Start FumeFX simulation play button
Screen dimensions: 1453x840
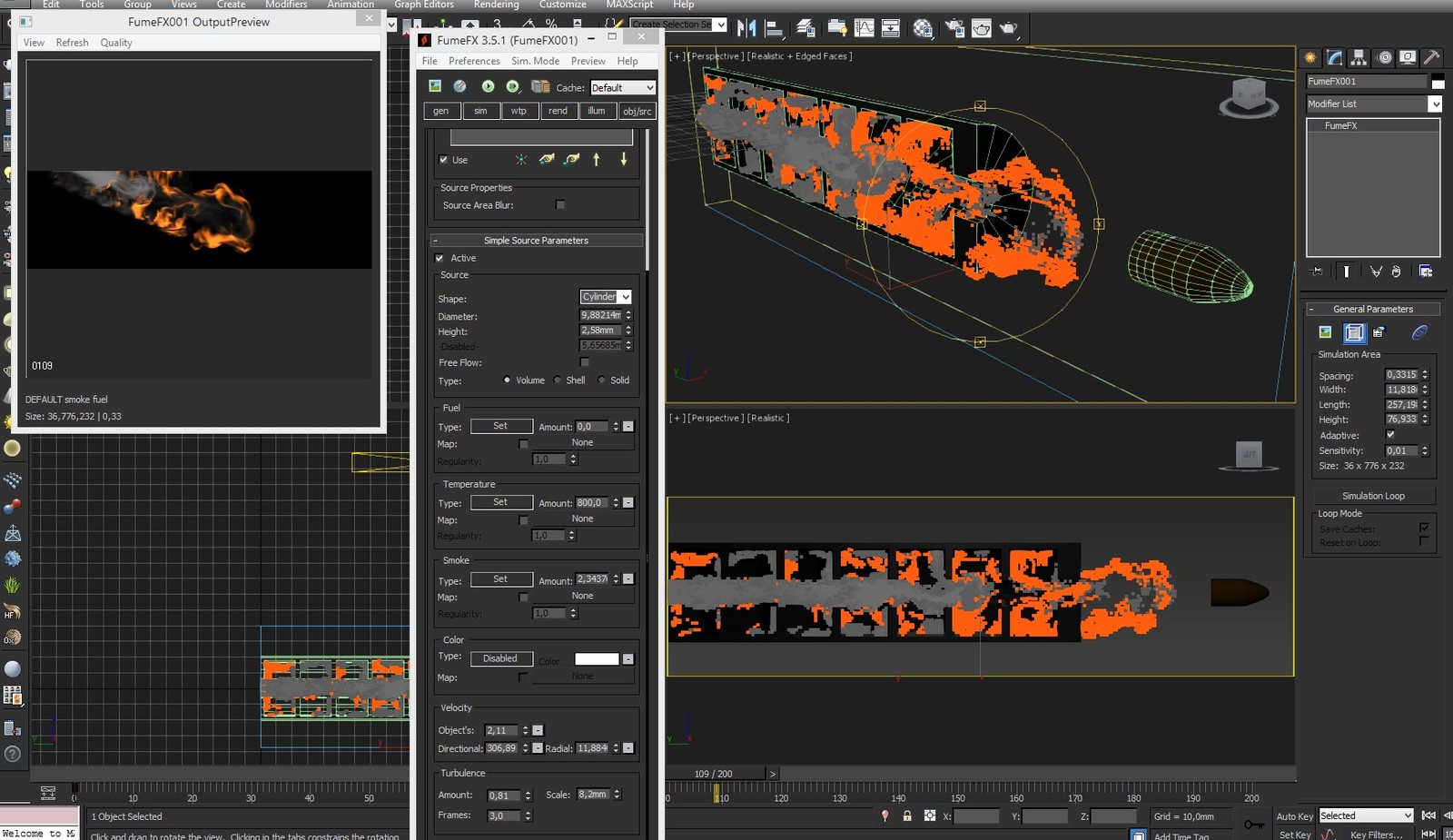tap(488, 86)
